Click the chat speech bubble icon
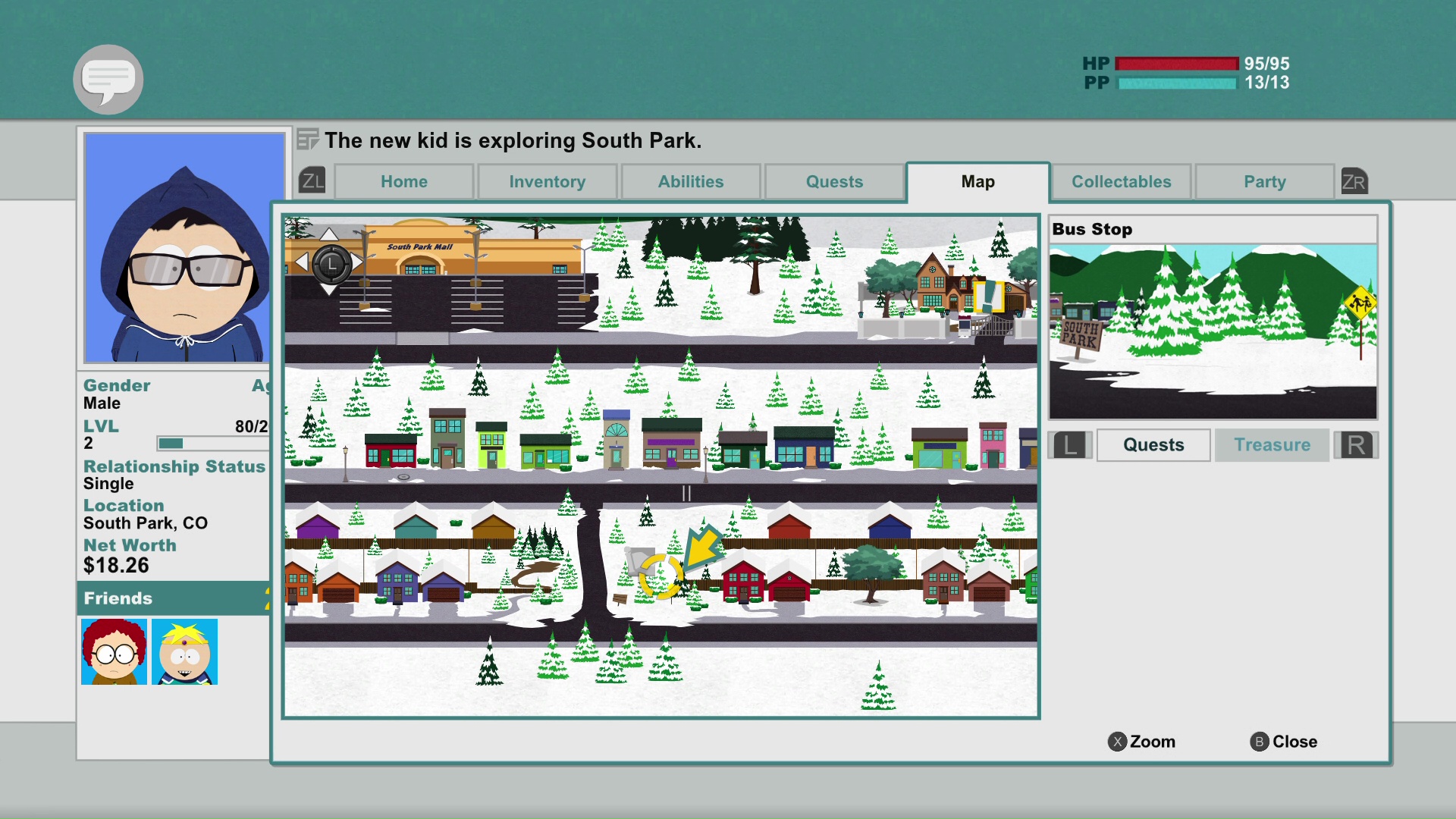The height and width of the screenshot is (819, 1456). [108, 79]
